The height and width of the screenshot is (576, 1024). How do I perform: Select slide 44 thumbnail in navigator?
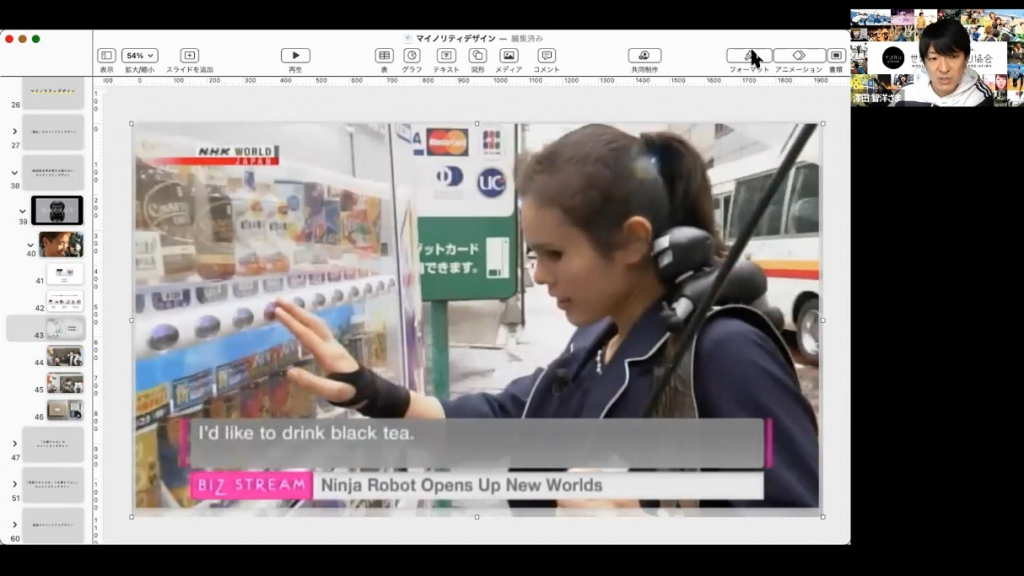coord(65,356)
